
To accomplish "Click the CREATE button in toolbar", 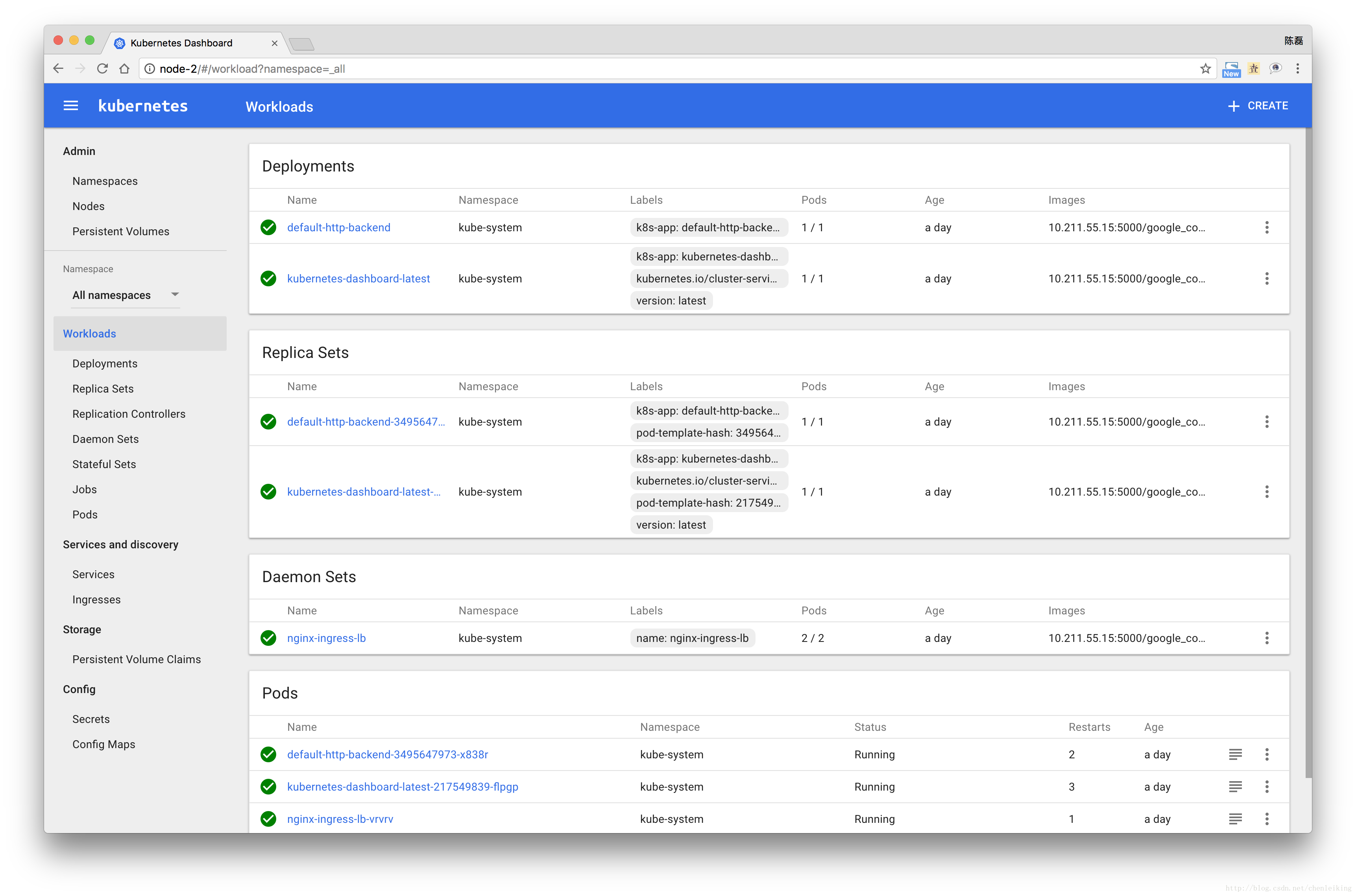I will tap(1258, 106).
